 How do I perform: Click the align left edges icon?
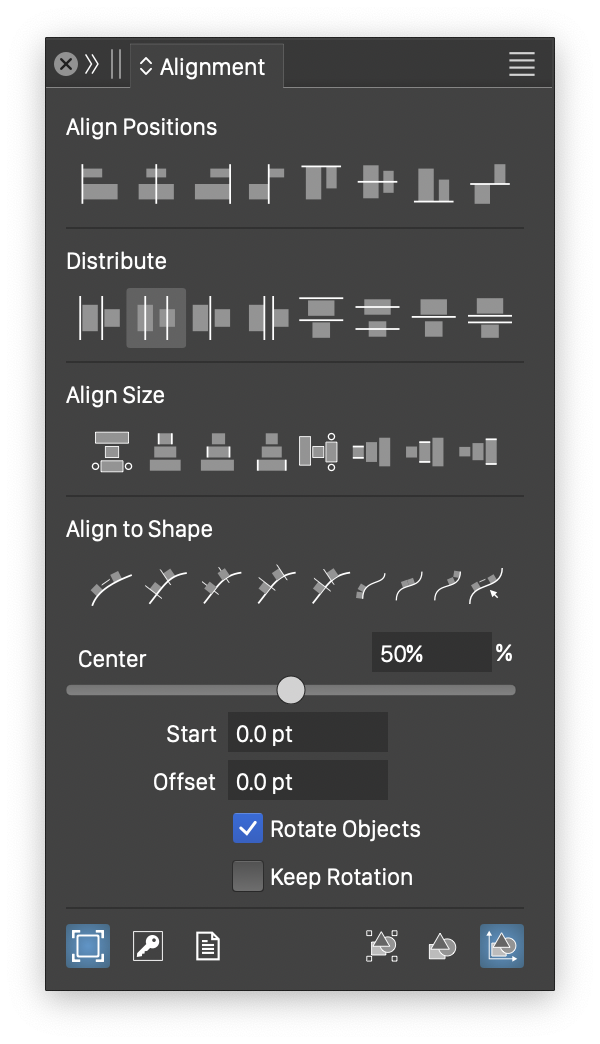point(98,184)
